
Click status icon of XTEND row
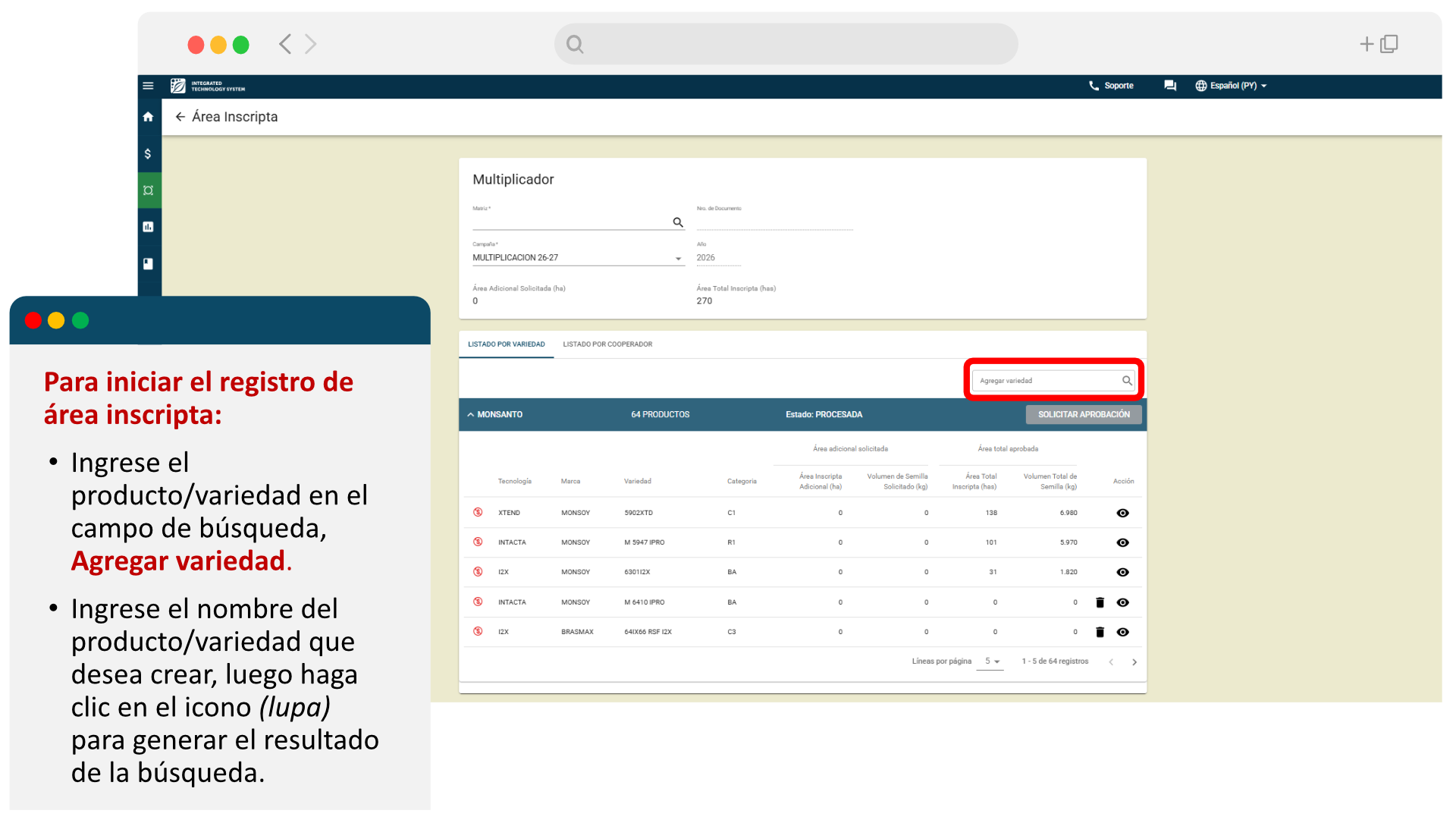pyautogui.click(x=479, y=513)
